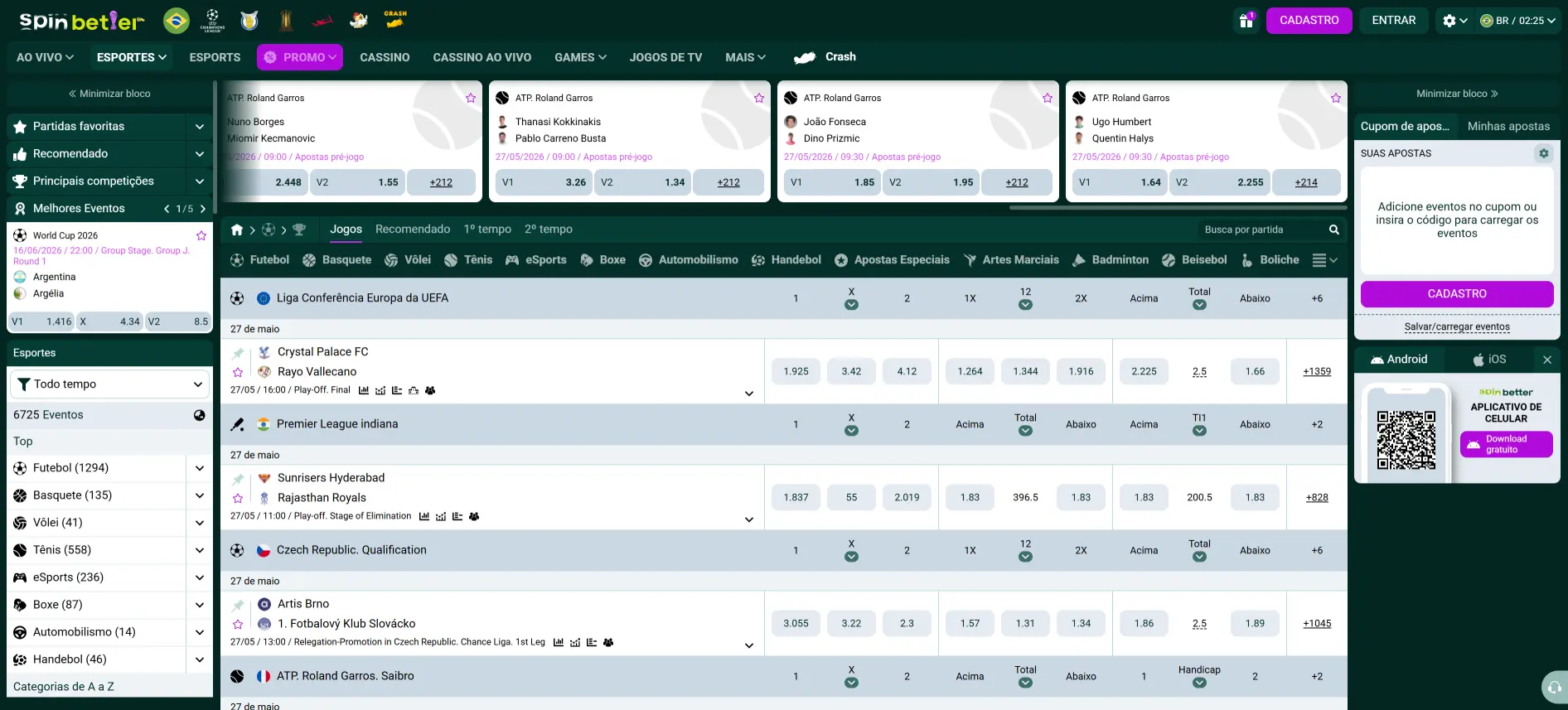Open the Brazil flag shortcut in the header

[176, 21]
